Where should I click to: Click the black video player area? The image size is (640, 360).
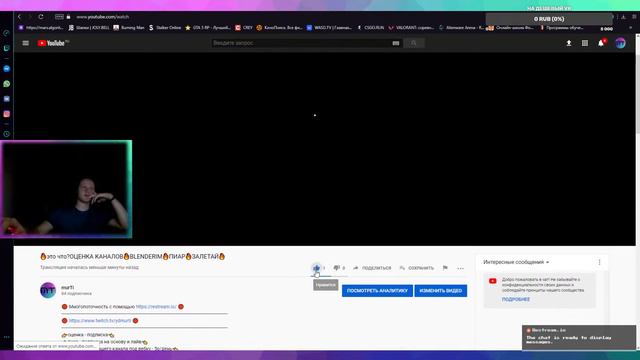tap(324, 149)
